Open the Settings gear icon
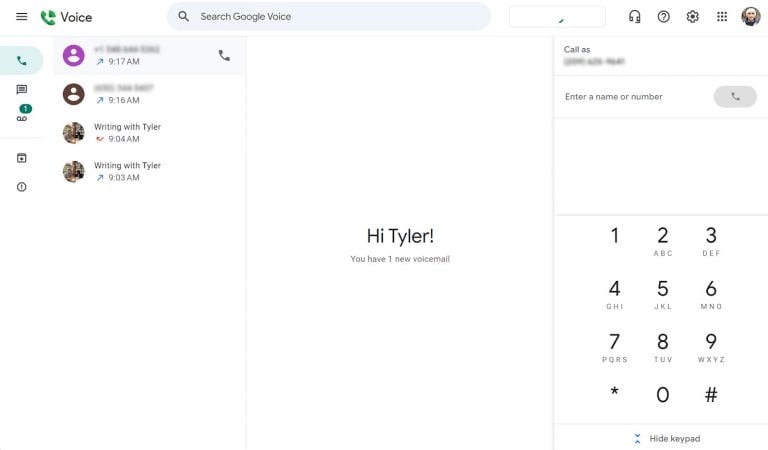The image size is (768, 450). pos(692,17)
